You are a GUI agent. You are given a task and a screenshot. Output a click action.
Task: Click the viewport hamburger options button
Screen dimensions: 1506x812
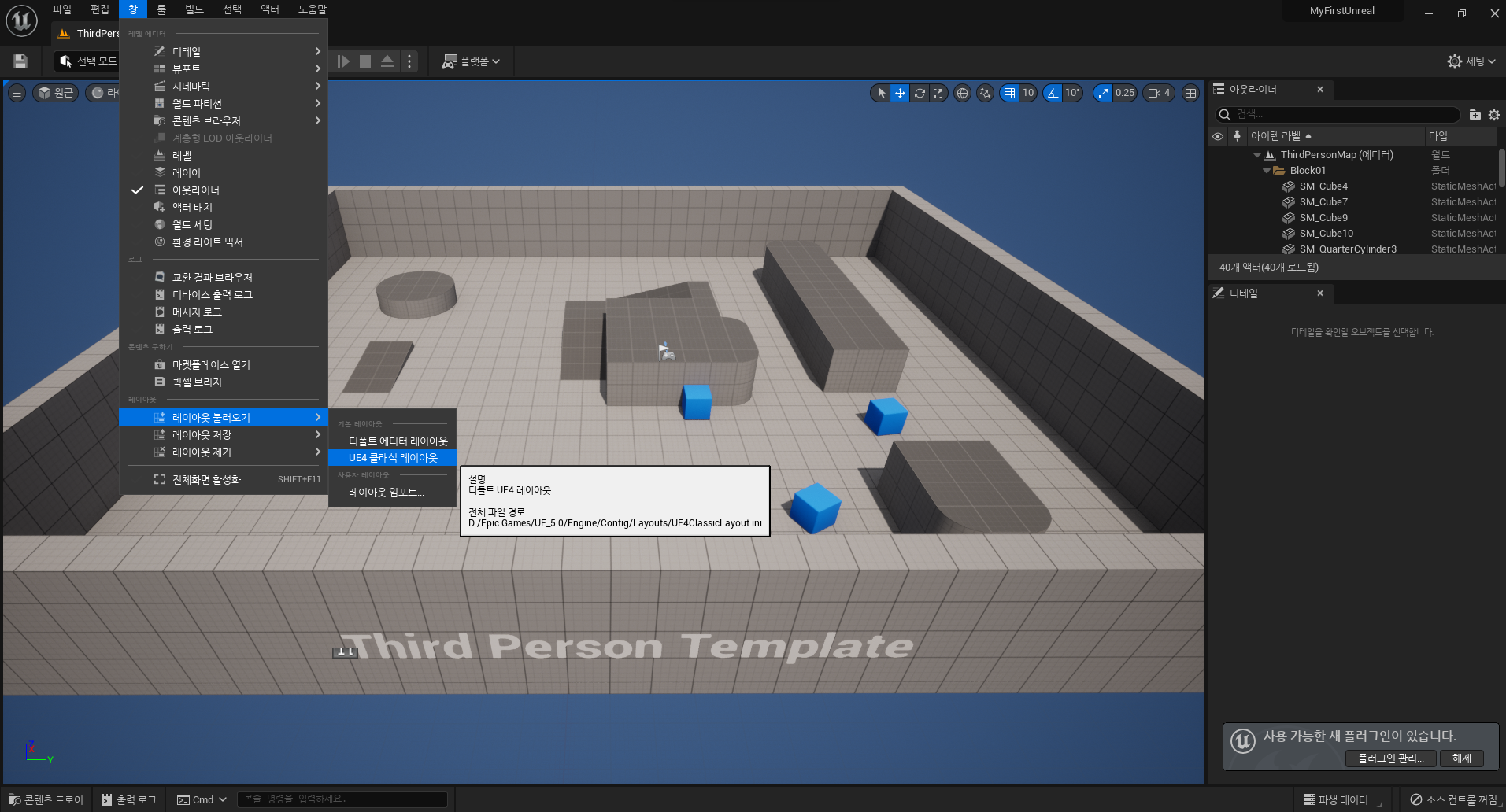point(17,93)
